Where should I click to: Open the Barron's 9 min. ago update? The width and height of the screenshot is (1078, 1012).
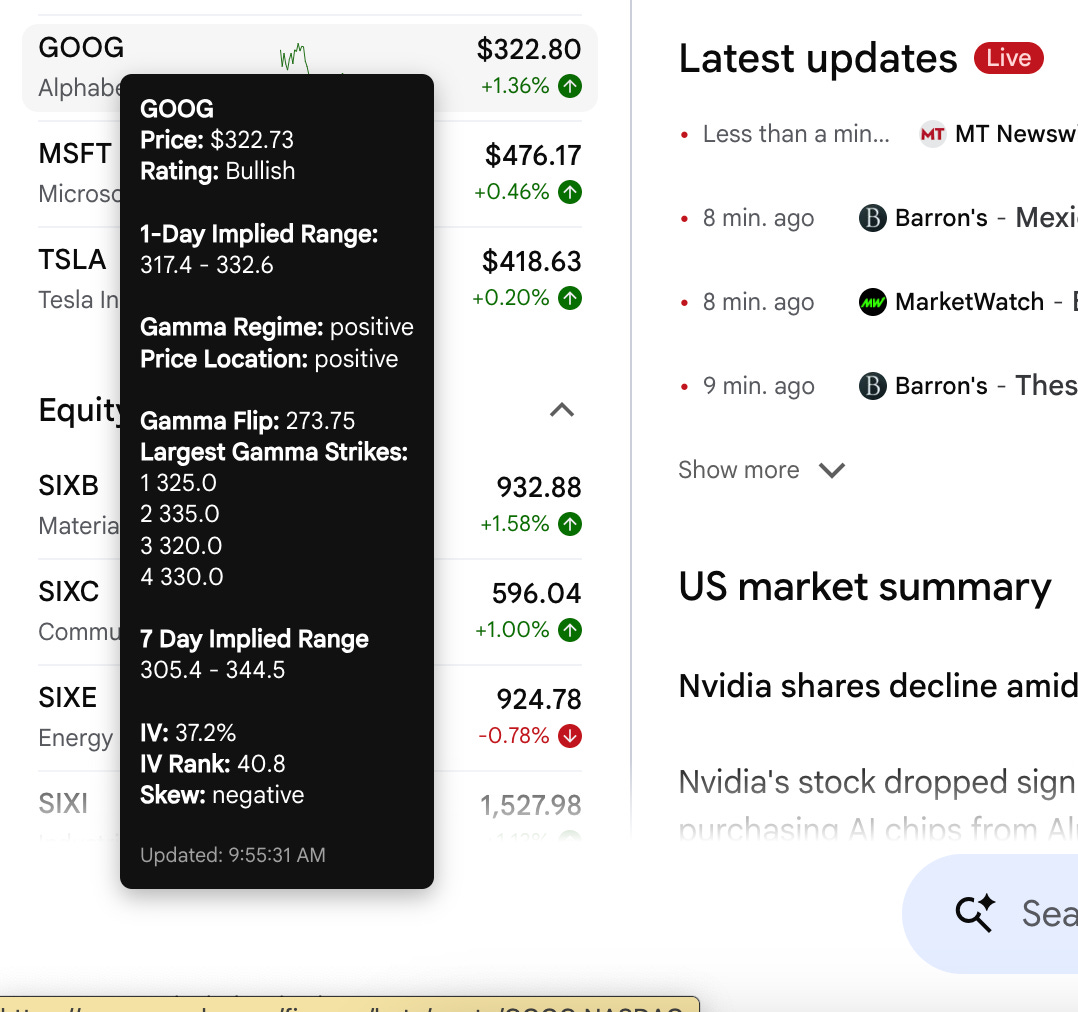878,386
